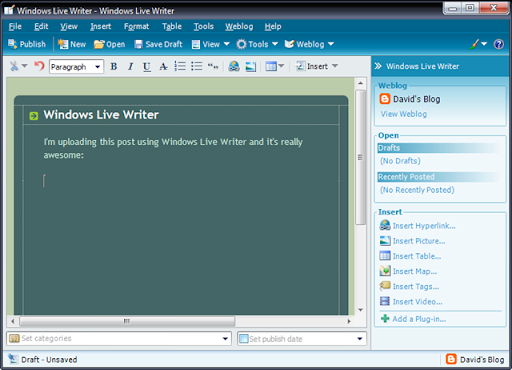Screen dimensions: 512x370
Task: Toggle bulleted list formatting
Action: [x=197, y=66]
